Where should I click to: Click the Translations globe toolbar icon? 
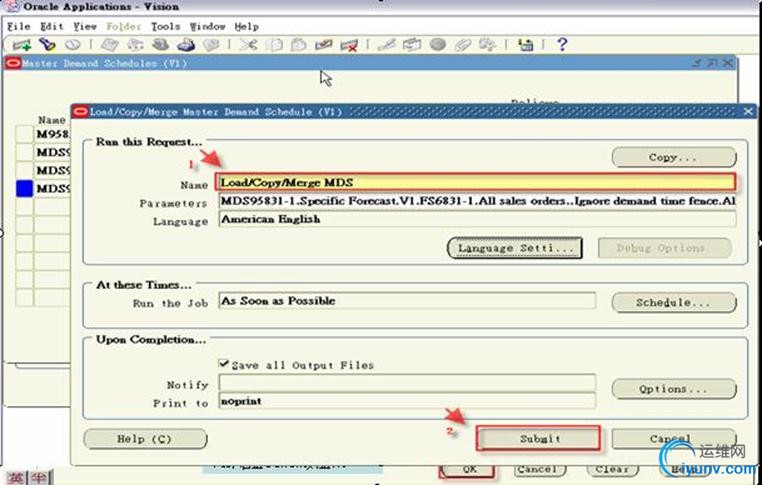(x=437, y=45)
